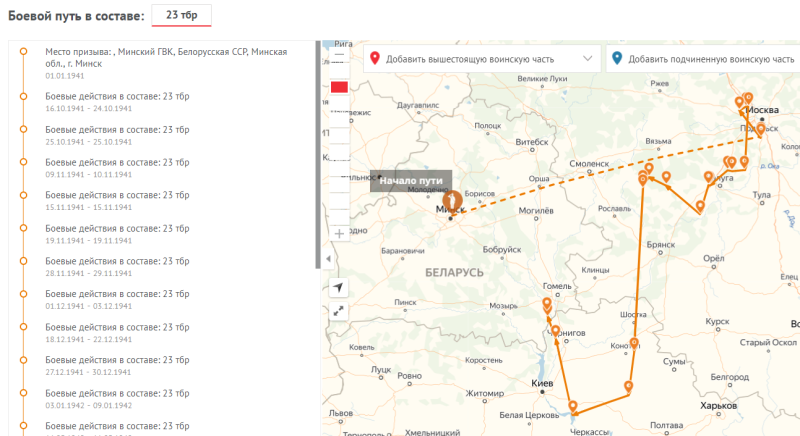Expand map to fullscreen with arrows icon
The image size is (800, 436).
click(x=338, y=311)
